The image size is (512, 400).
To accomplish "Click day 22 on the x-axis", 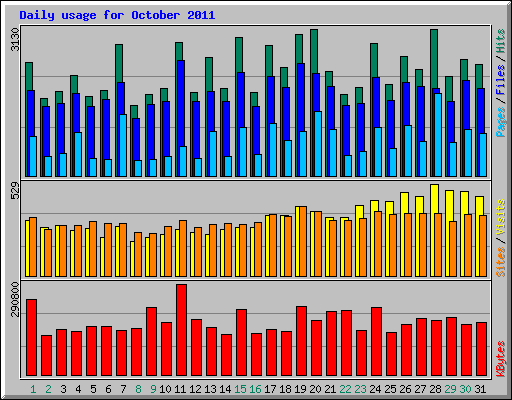I will click(x=345, y=389).
